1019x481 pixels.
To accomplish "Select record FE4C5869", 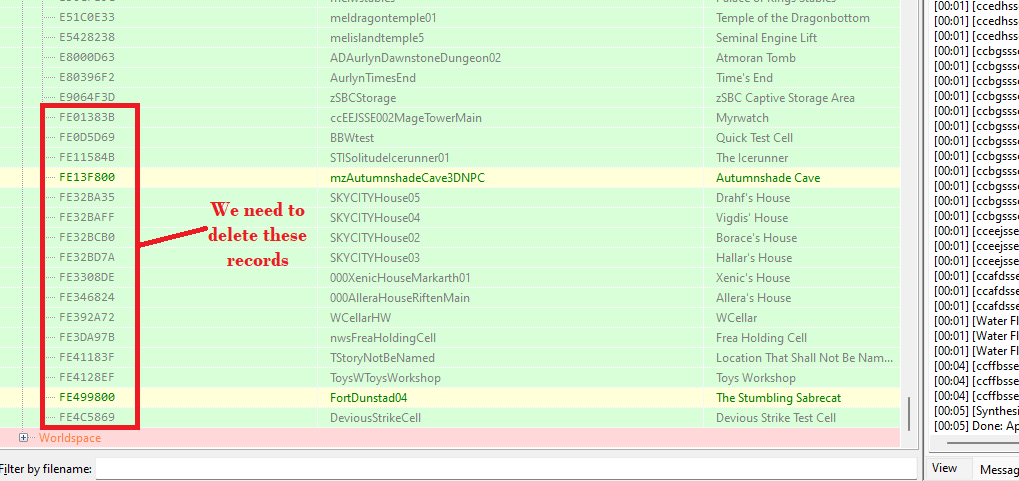I will click(87, 418).
